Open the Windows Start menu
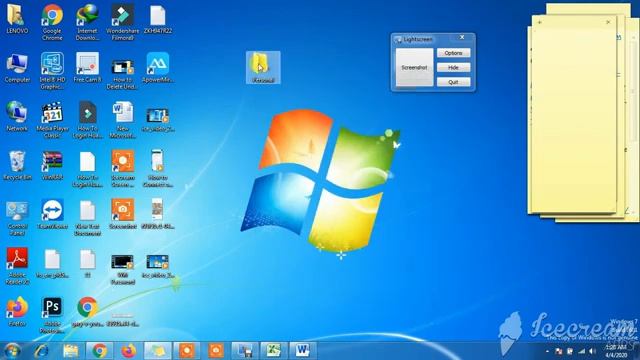 coord(12,351)
